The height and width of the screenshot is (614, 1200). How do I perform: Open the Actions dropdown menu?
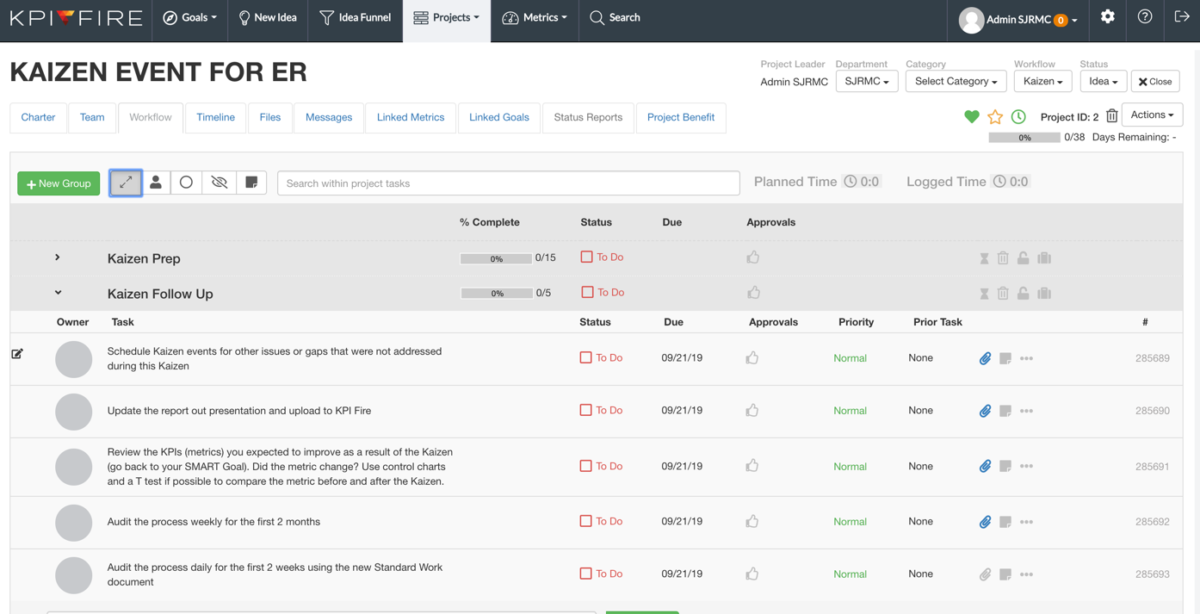click(x=1152, y=115)
